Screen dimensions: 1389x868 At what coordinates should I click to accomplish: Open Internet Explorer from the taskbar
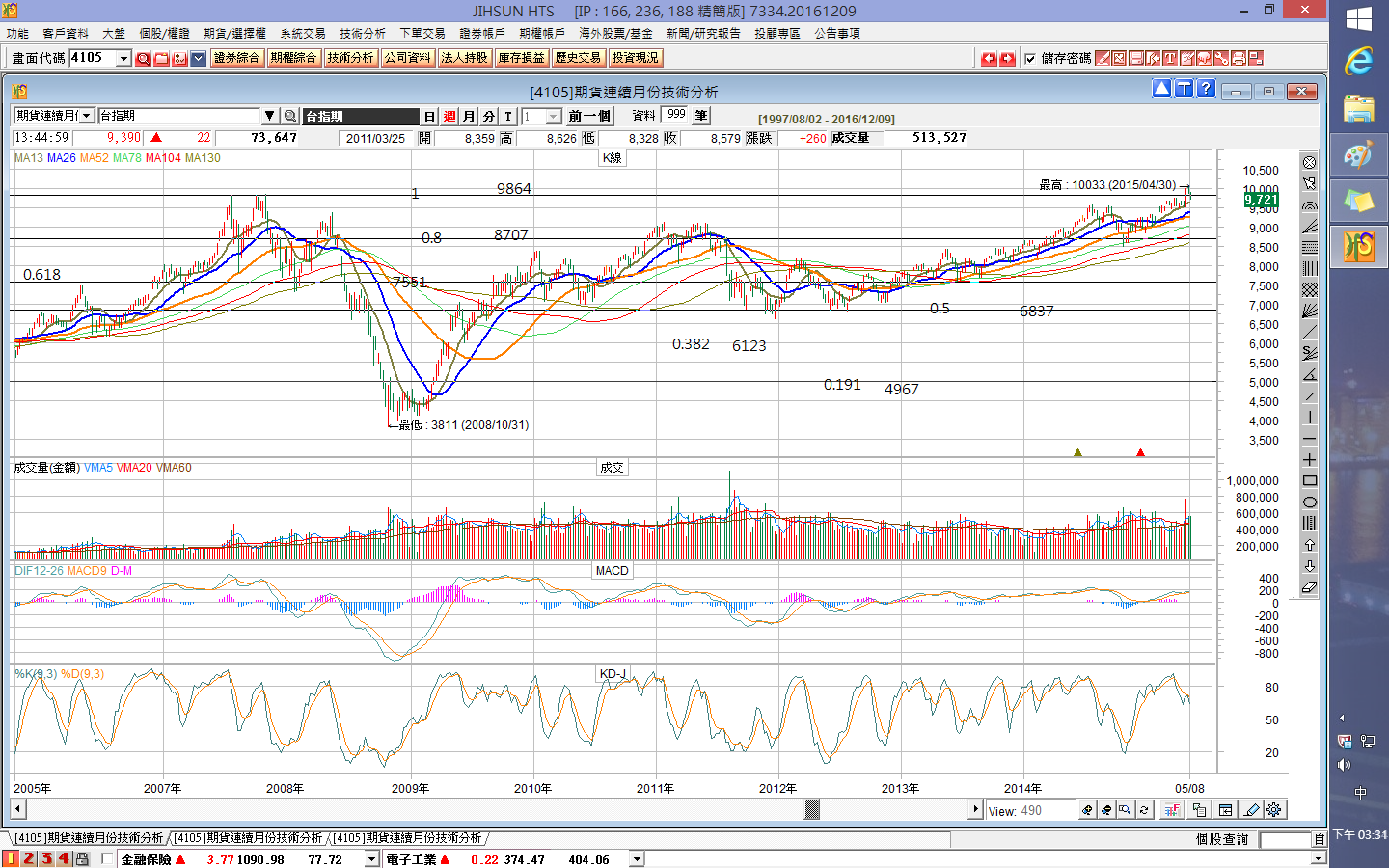coord(1358,62)
